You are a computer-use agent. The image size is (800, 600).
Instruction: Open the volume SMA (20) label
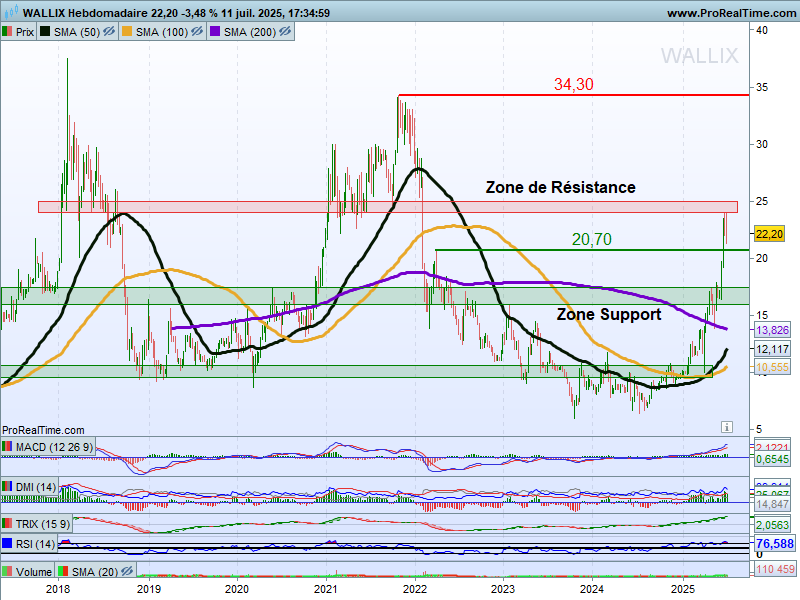click(x=95, y=571)
